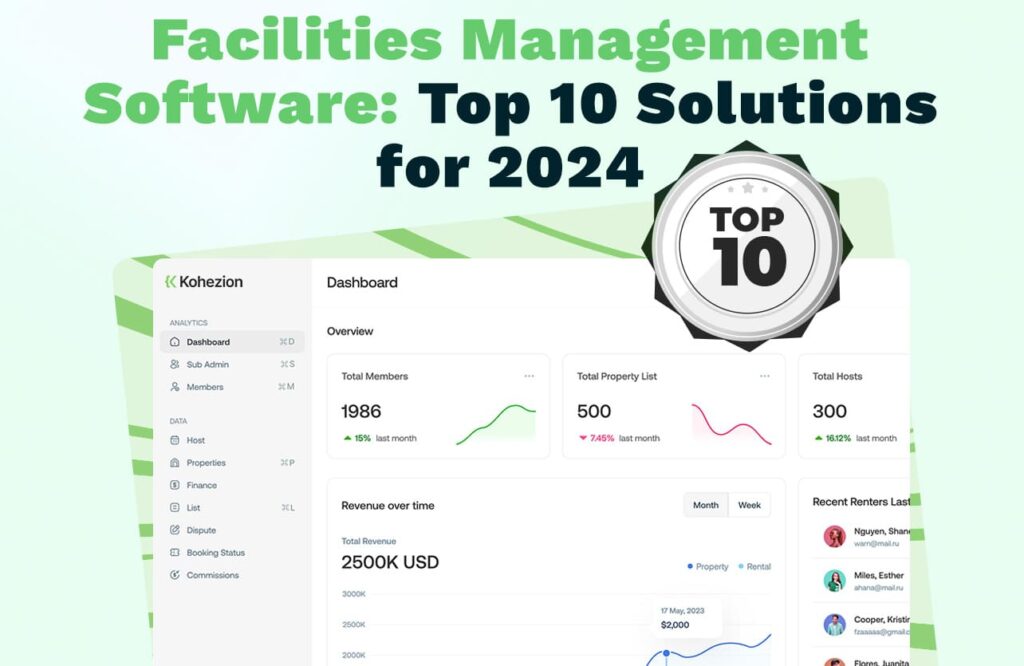Toggle Property series in legend
The image size is (1024, 666).
click(x=708, y=566)
